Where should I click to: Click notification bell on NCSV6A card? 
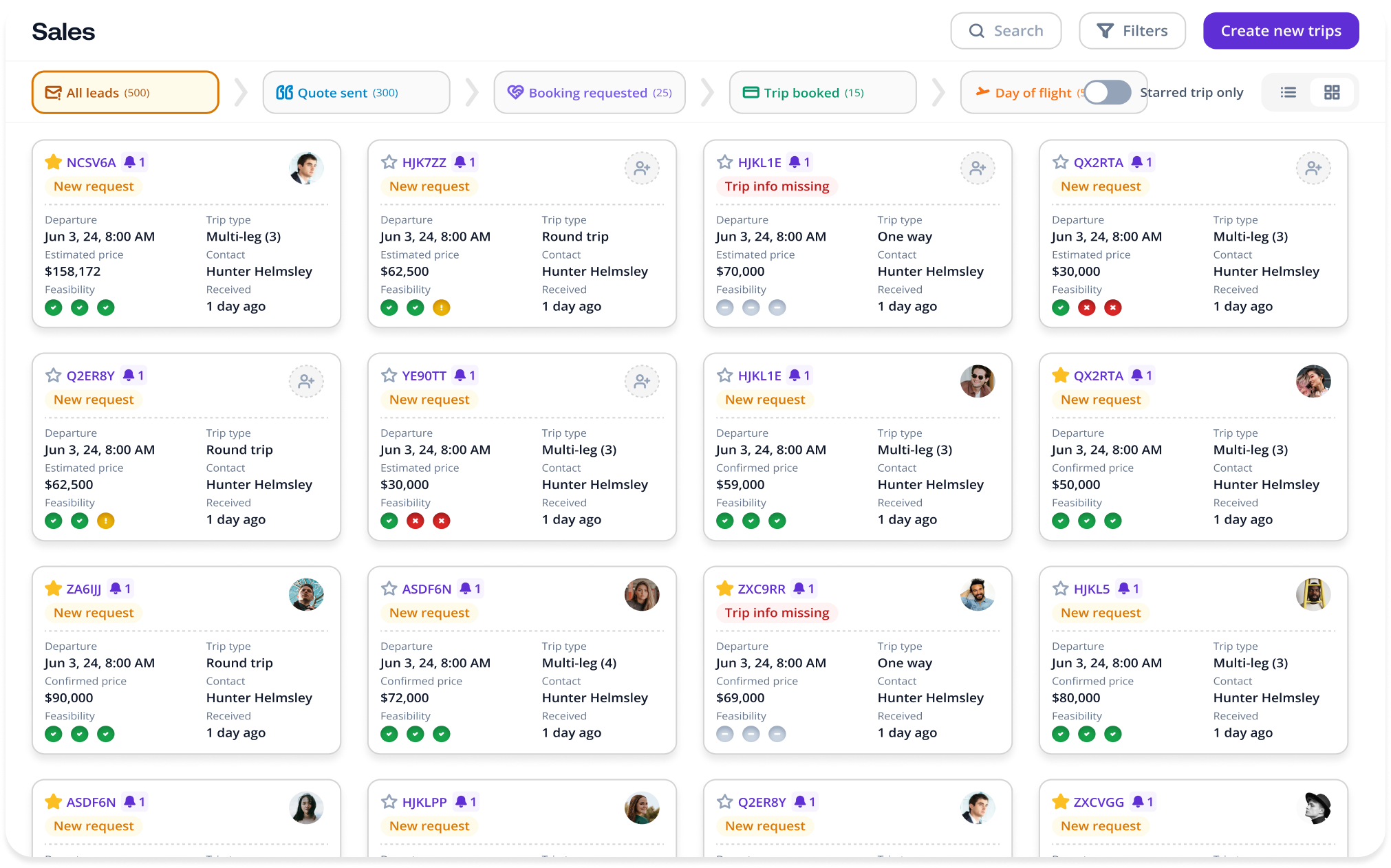point(129,162)
